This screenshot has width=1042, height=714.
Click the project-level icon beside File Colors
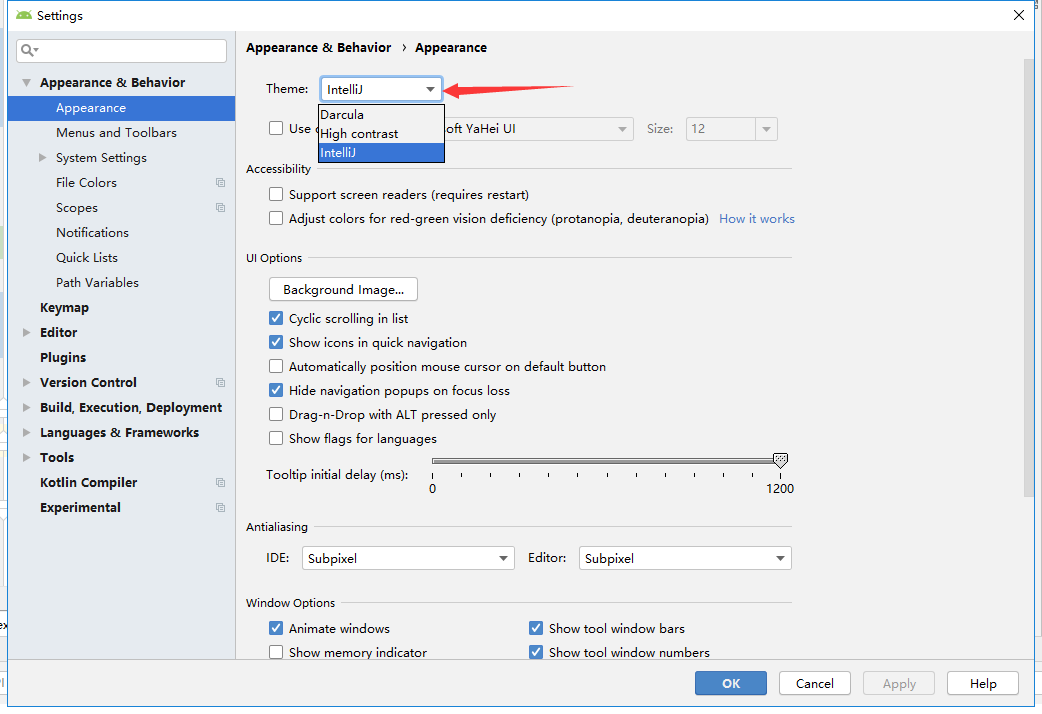tap(220, 183)
